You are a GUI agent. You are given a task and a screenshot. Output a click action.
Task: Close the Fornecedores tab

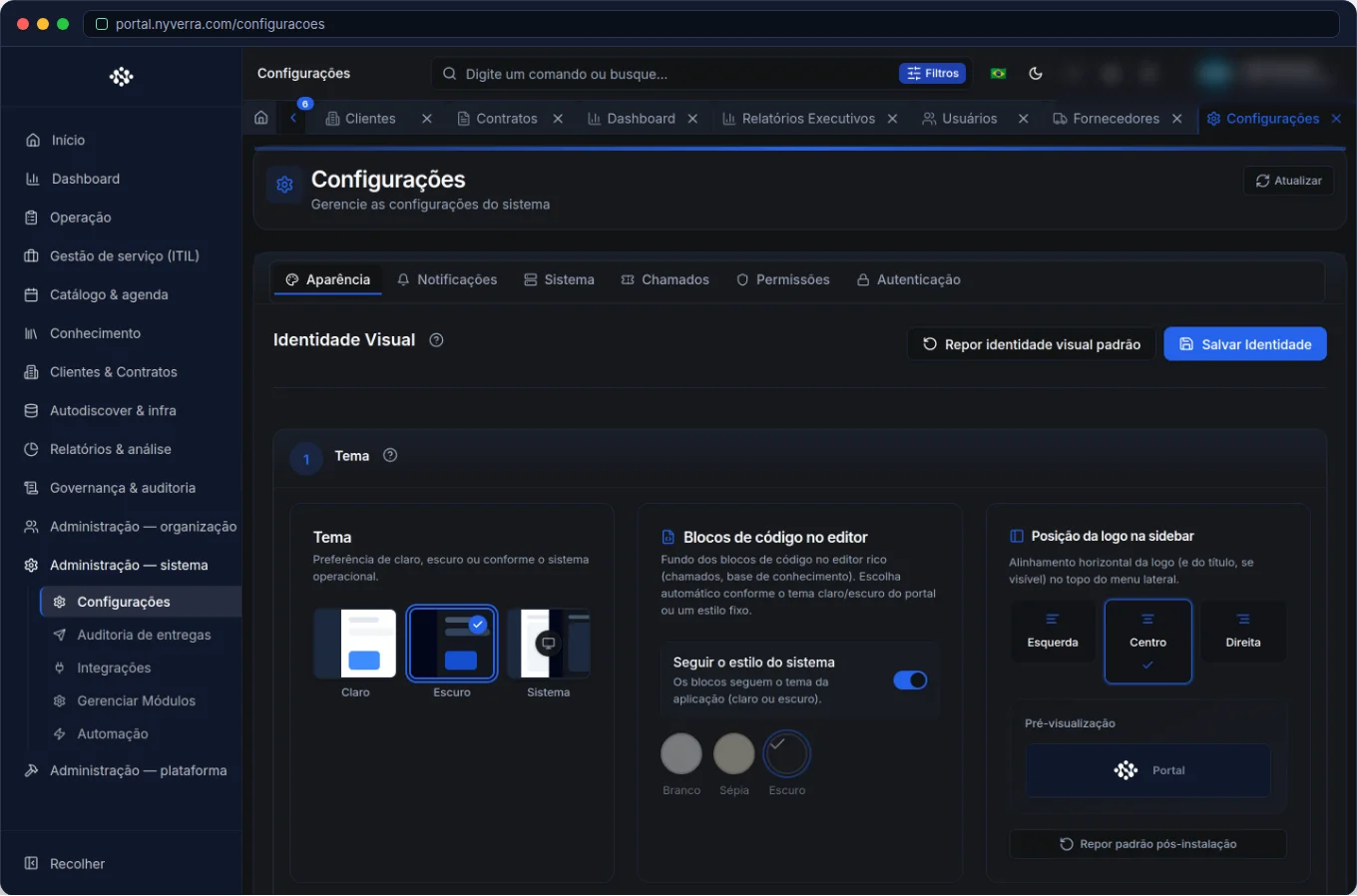tap(1177, 119)
